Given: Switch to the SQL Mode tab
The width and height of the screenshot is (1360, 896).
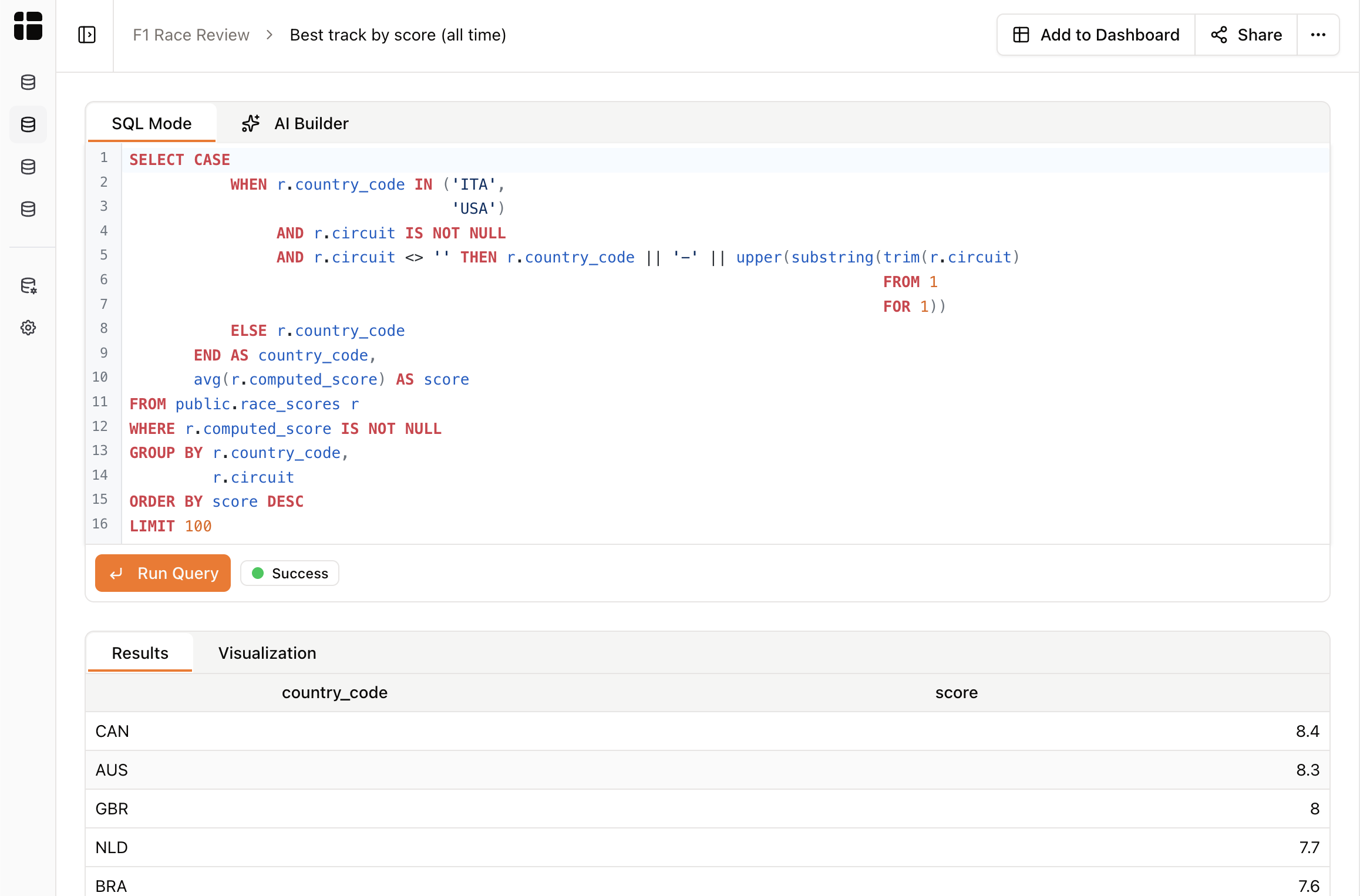Looking at the screenshot, I should coord(152,123).
